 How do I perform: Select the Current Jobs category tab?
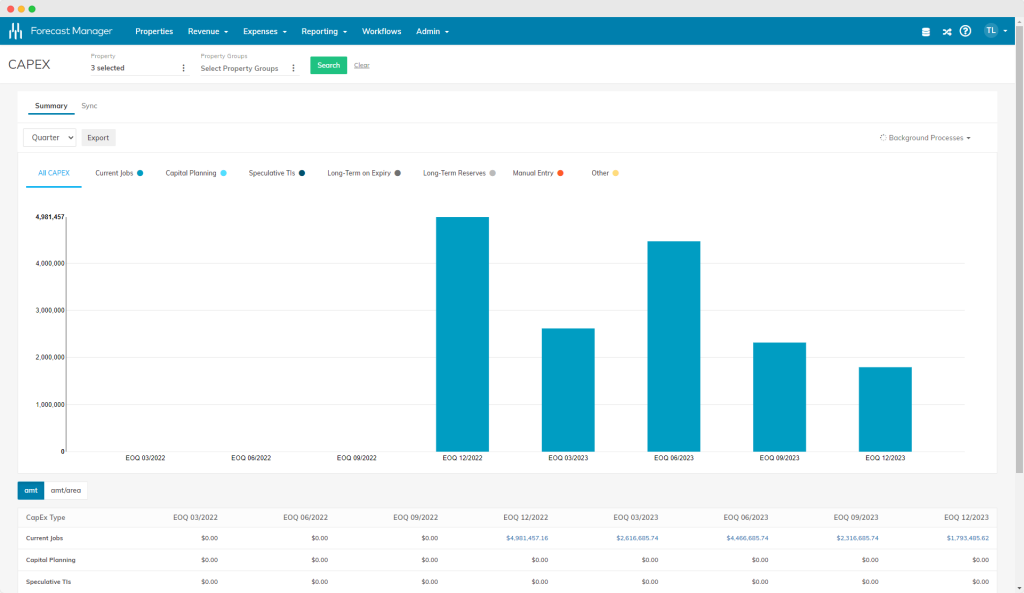tap(119, 173)
